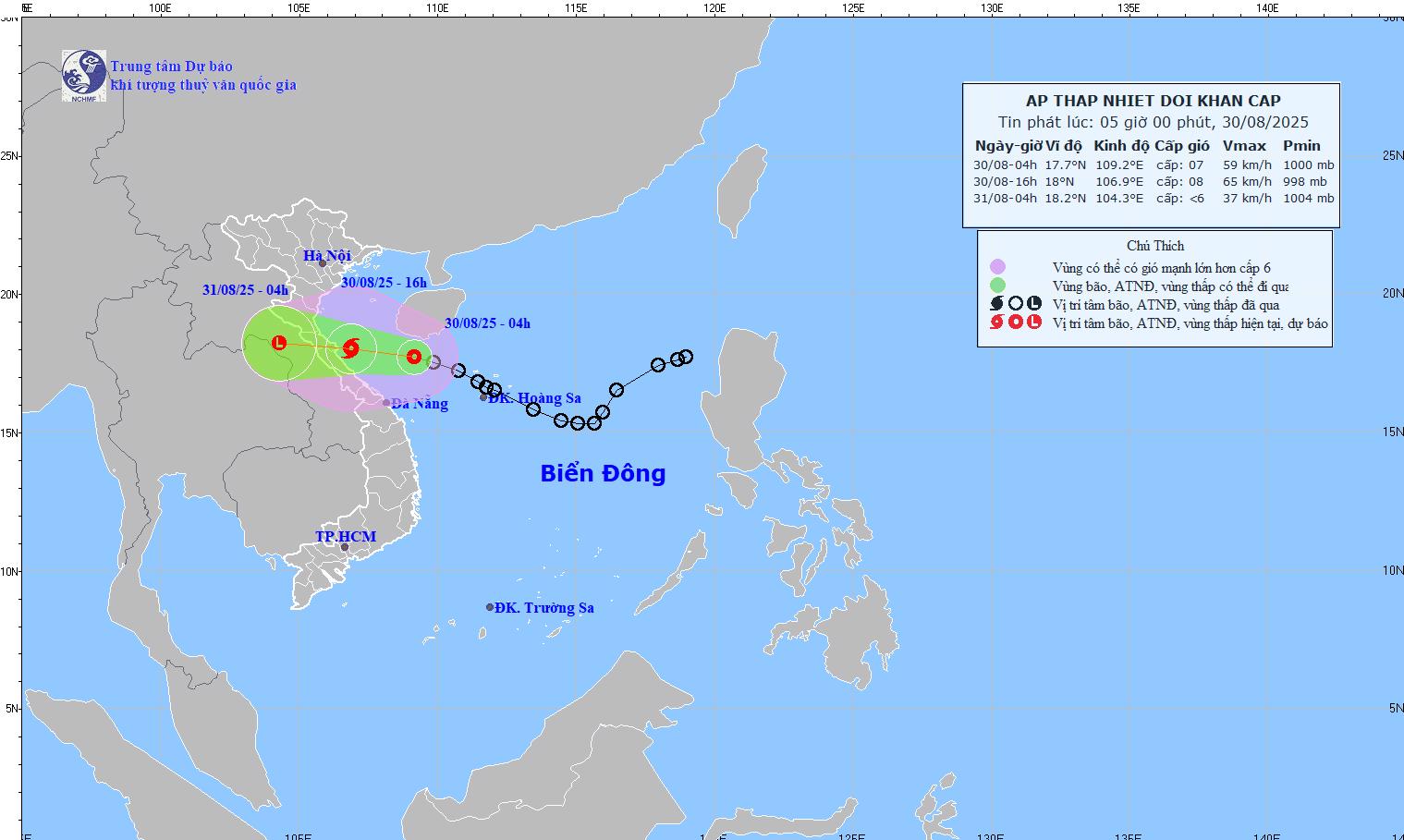This screenshot has width=1404, height=840.
Task: Click the NCHMF logo emblem
Action: point(83,75)
